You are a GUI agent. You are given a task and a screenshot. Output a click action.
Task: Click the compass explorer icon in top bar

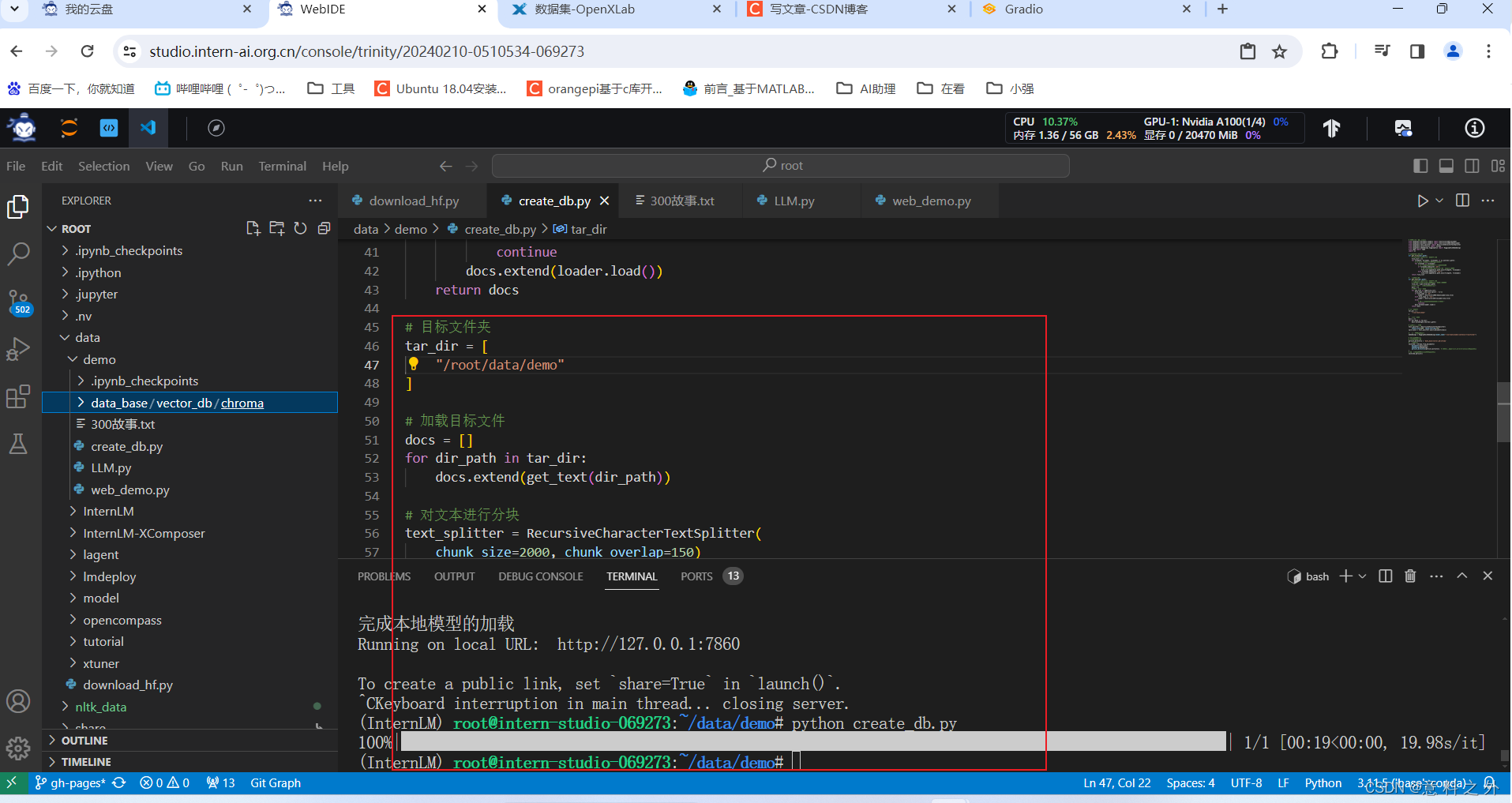(x=216, y=128)
